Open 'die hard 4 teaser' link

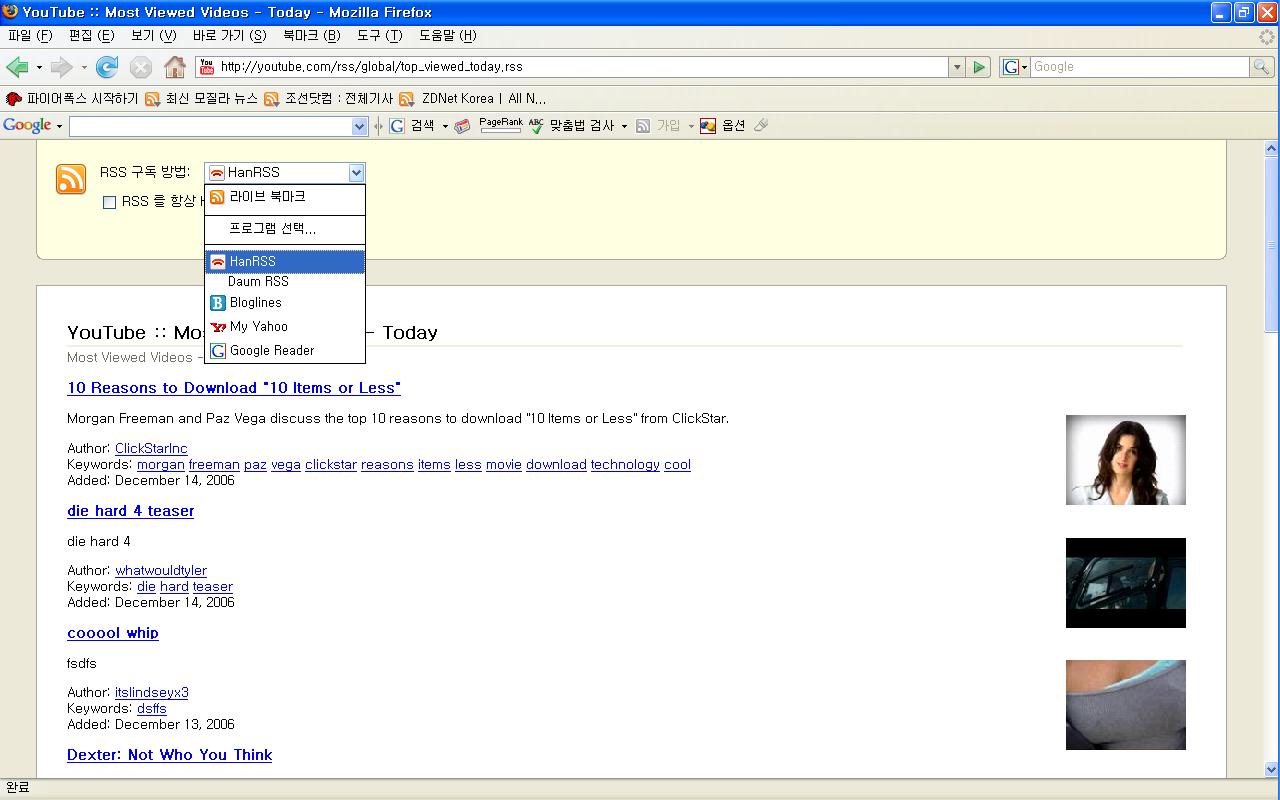[x=130, y=511]
